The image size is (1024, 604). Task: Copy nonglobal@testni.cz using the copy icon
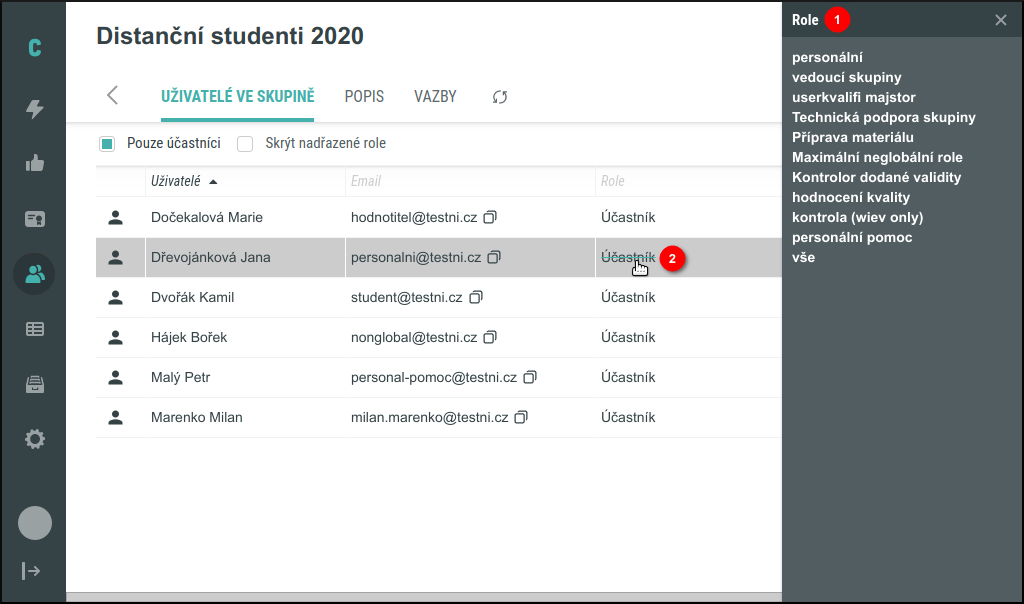(x=489, y=336)
